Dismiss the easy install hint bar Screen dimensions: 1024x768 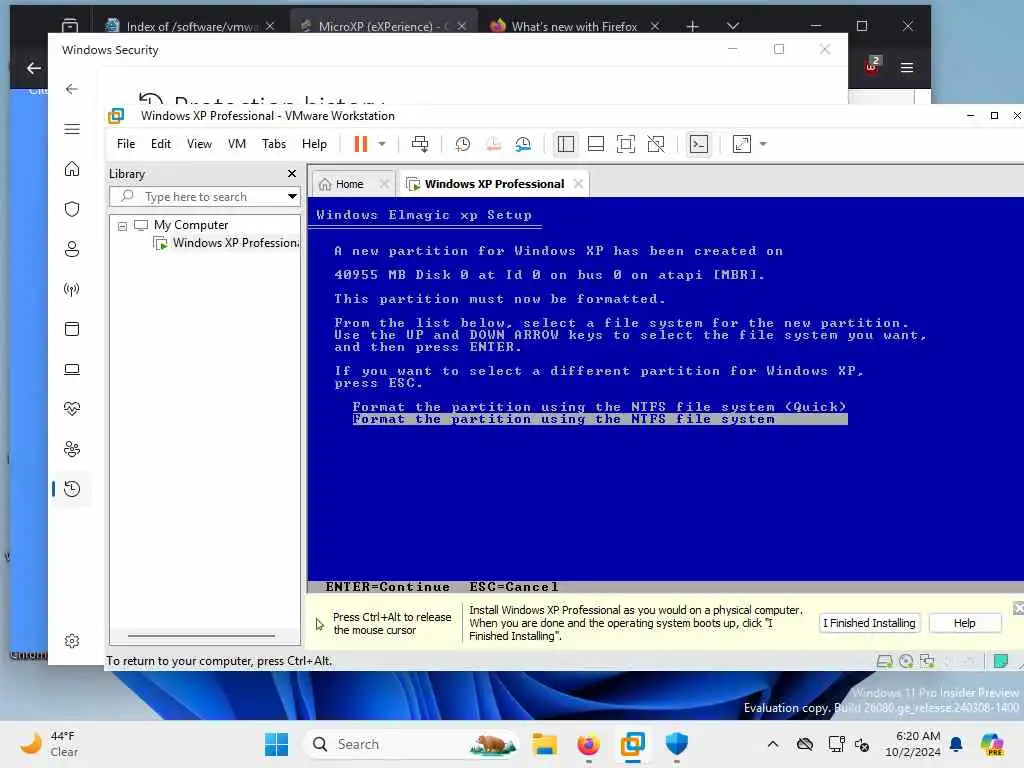1018,609
